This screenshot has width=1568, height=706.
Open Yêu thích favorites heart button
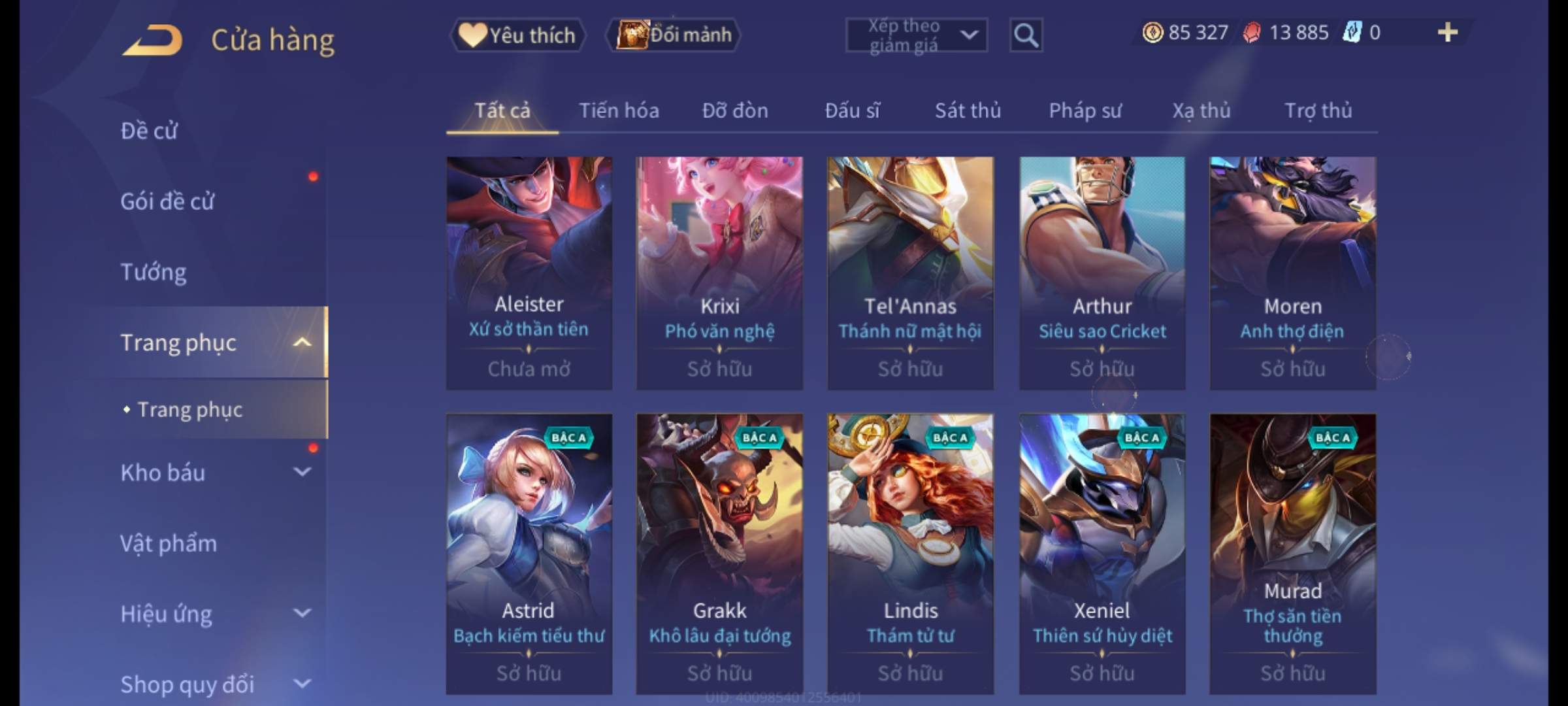(x=517, y=35)
